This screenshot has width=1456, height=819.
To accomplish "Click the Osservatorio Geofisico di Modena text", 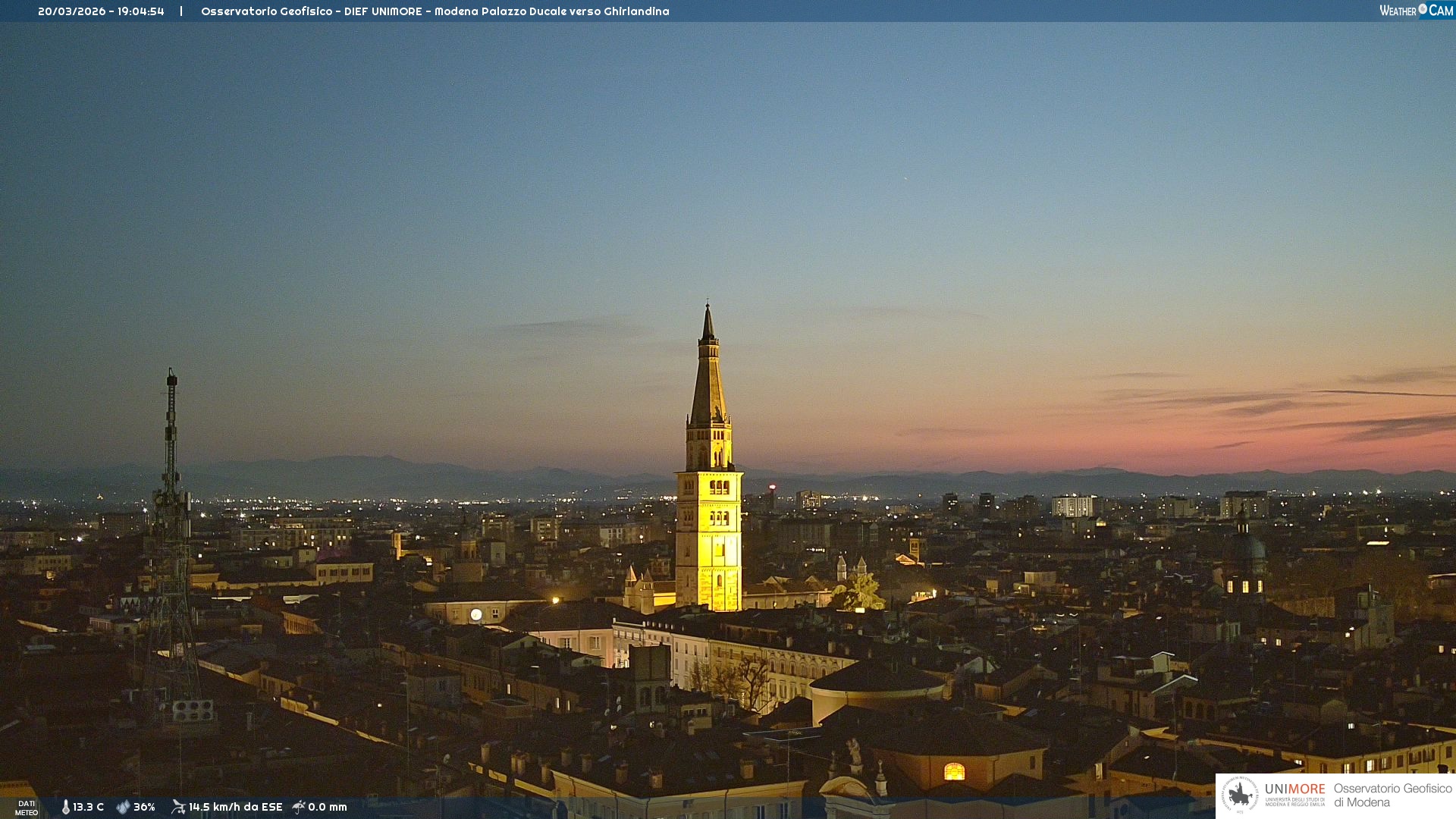I will point(1392,795).
